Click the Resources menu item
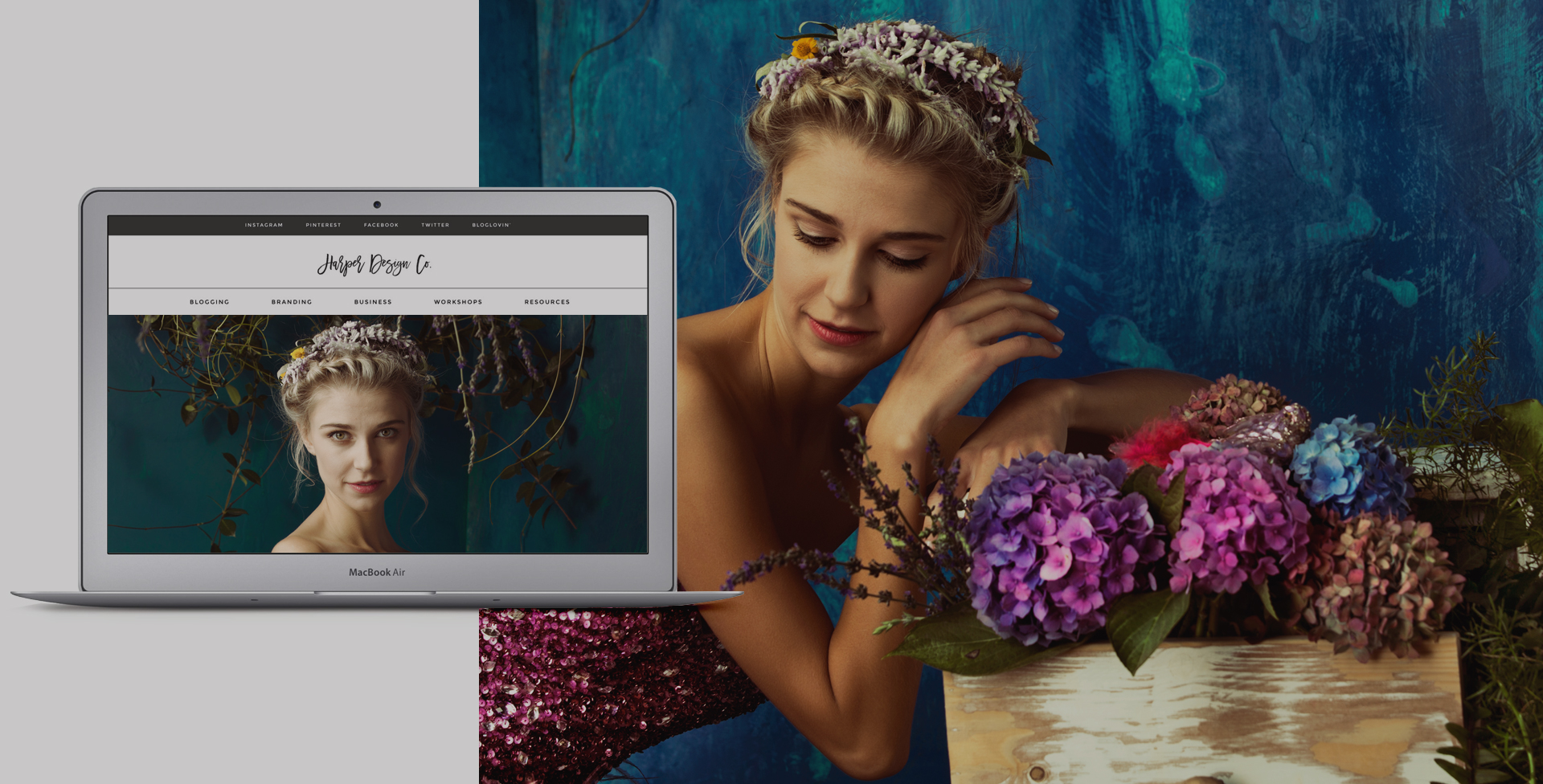Screen dimensions: 1543x784 (x=547, y=302)
